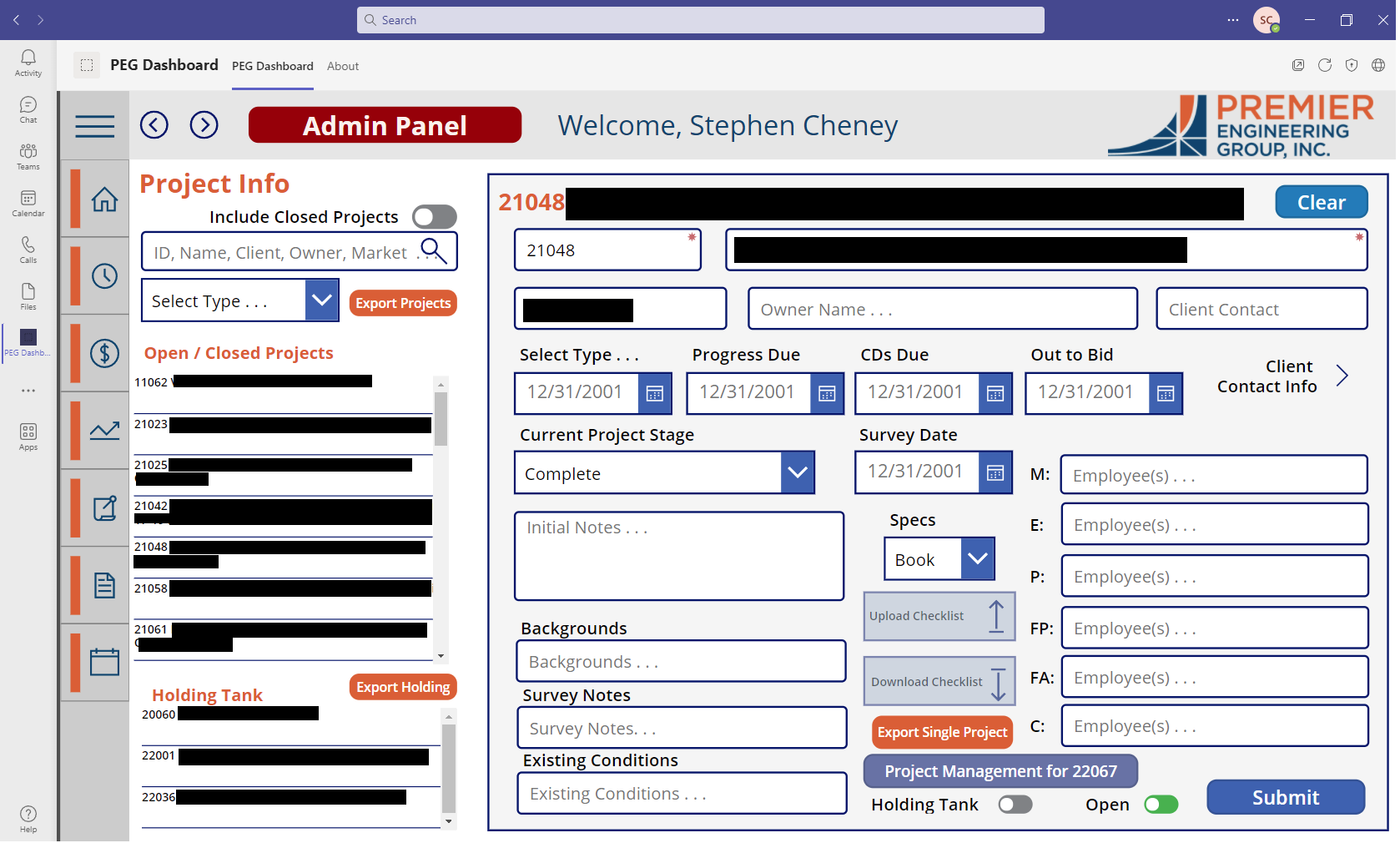Disable the Open toggle near Submit
Screen dimensions: 1400x843
tap(1161, 804)
